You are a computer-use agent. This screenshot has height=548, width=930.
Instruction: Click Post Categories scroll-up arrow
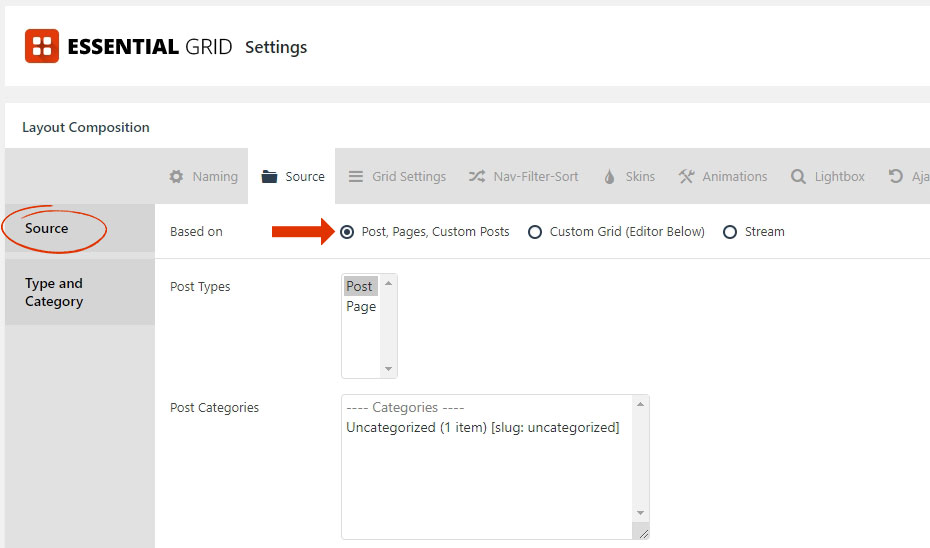pyautogui.click(x=641, y=404)
